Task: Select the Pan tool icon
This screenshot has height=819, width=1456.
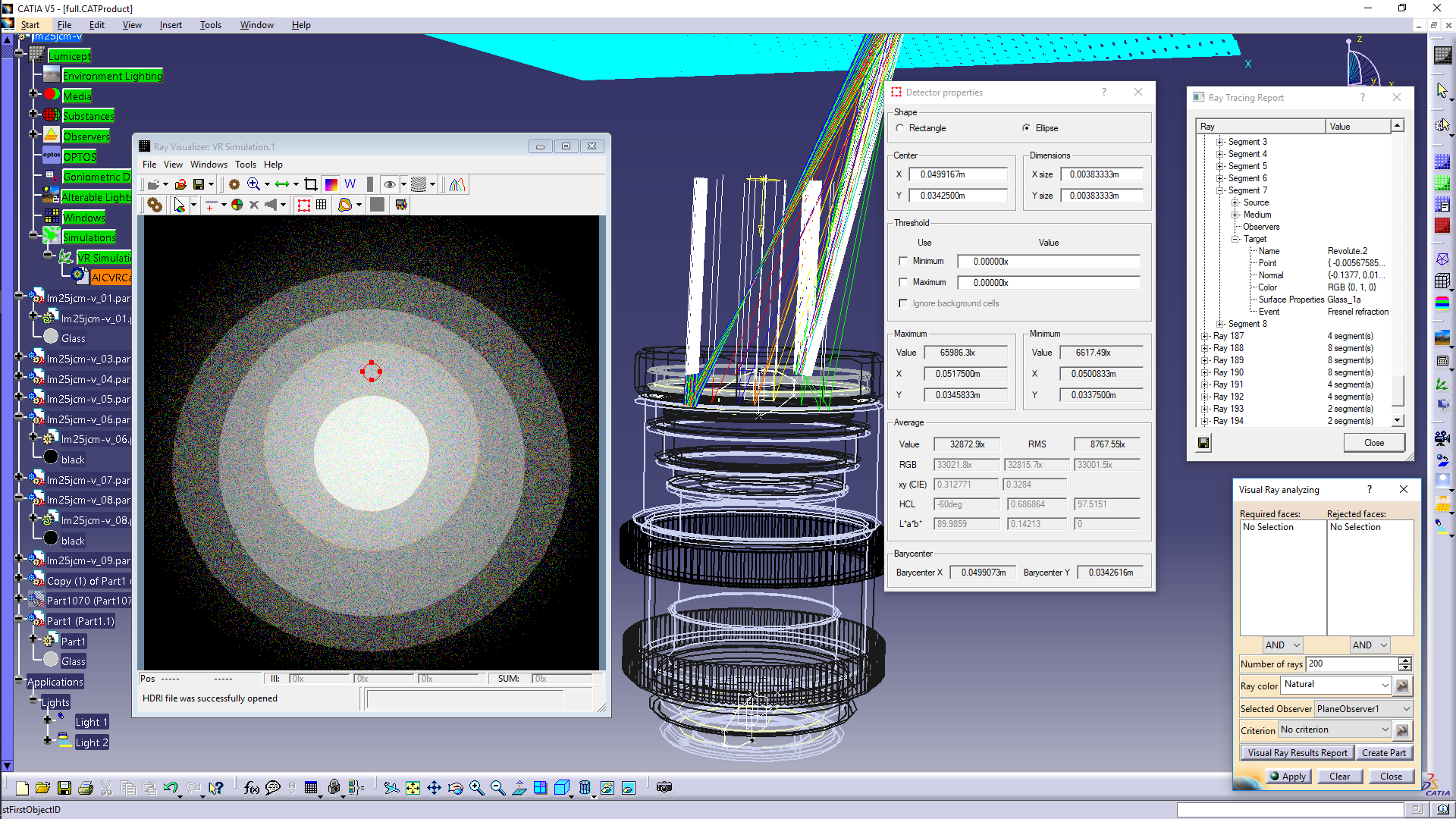Action: coord(434,788)
